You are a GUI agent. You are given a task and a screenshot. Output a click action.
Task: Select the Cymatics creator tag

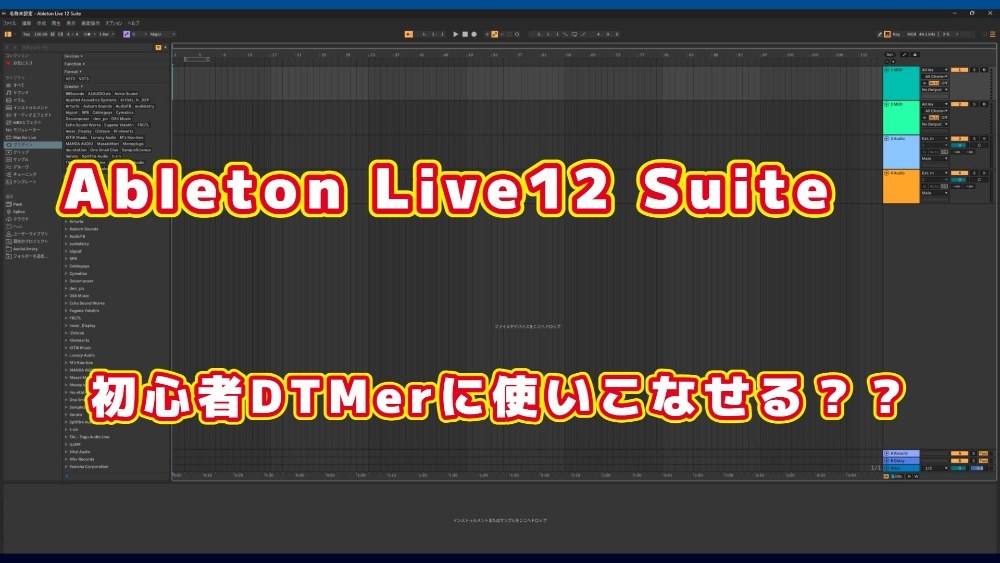124,112
